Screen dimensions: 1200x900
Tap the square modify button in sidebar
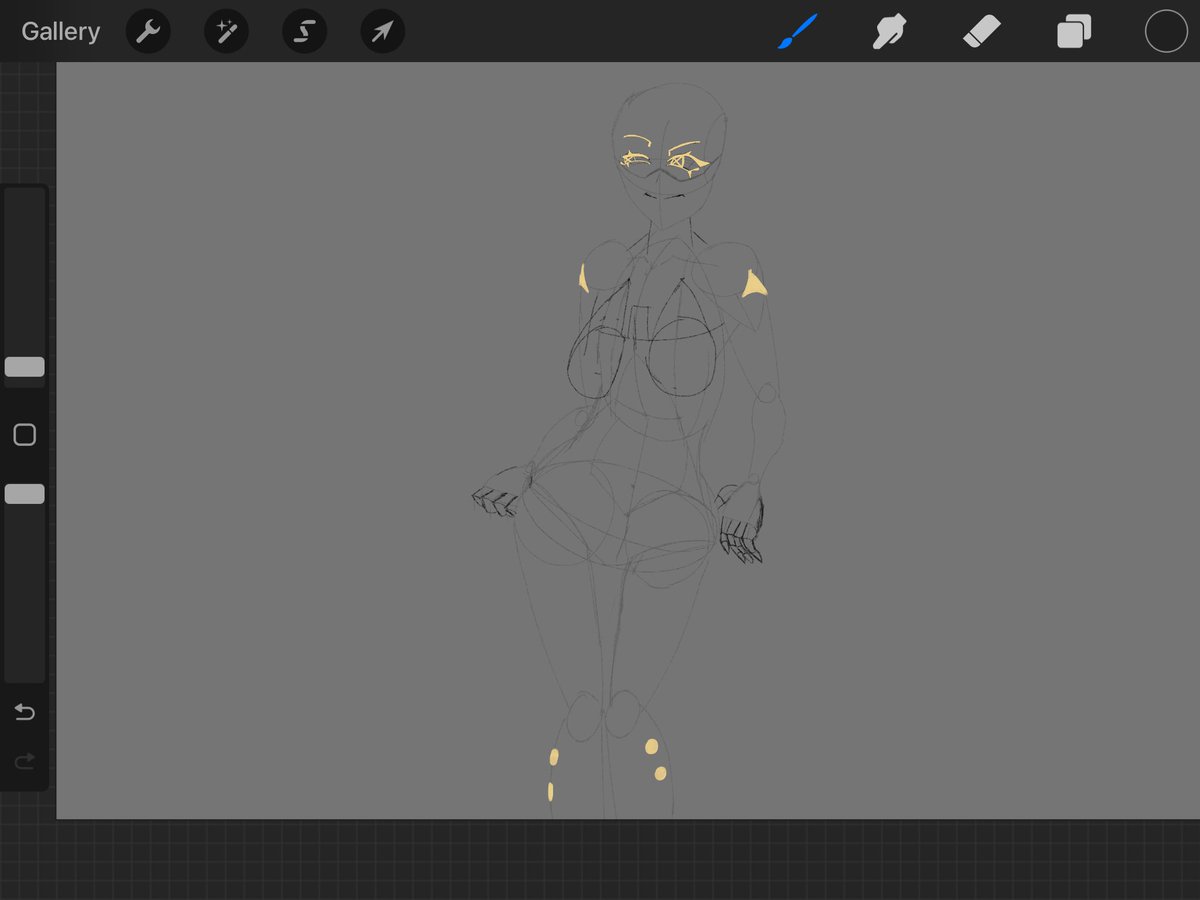pyautogui.click(x=25, y=435)
